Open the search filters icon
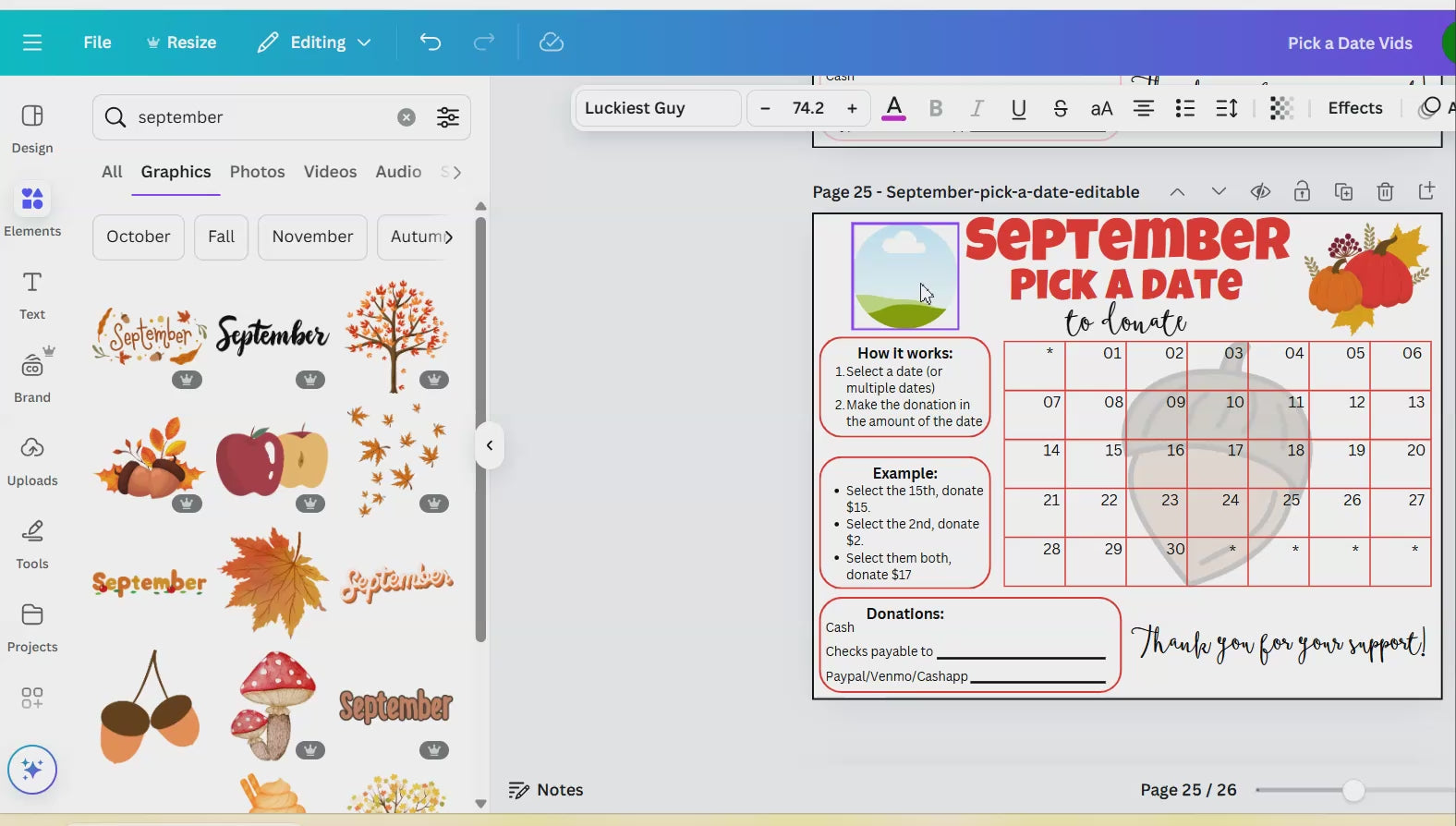The width and height of the screenshot is (1456, 826). pyautogui.click(x=448, y=117)
